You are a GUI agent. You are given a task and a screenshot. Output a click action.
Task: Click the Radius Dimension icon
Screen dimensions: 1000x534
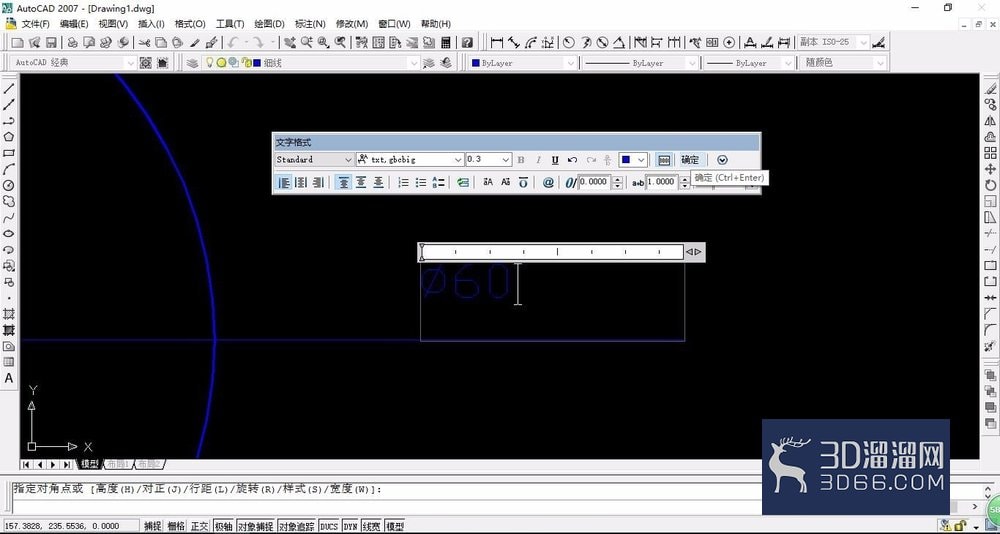(x=568, y=43)
